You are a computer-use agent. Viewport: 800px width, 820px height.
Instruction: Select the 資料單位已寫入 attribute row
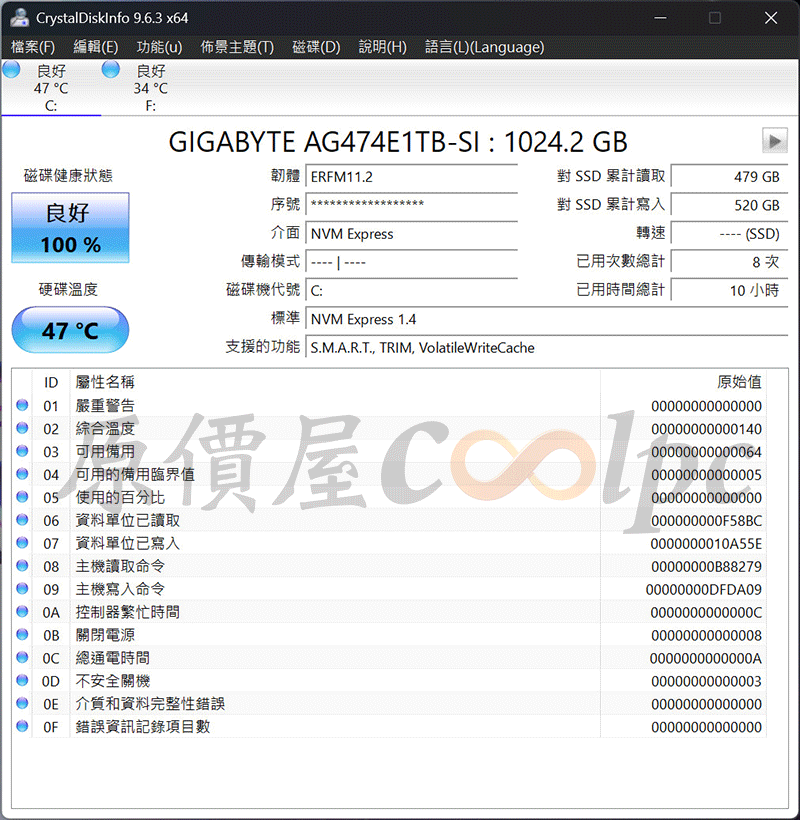[389, 543]
